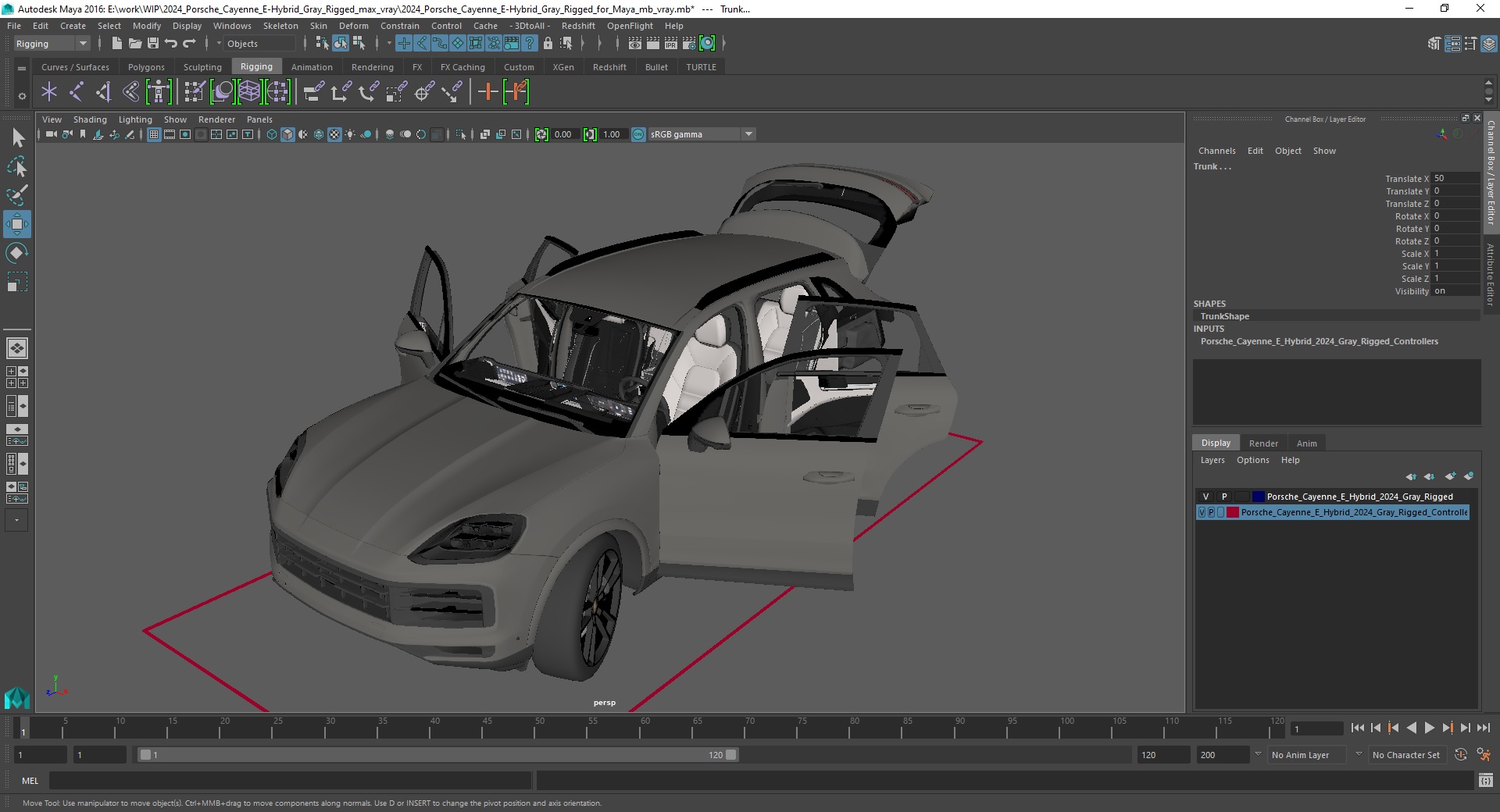
Task: Click the Create Lattice deformer shelf icon
Action: pos(249,92)
